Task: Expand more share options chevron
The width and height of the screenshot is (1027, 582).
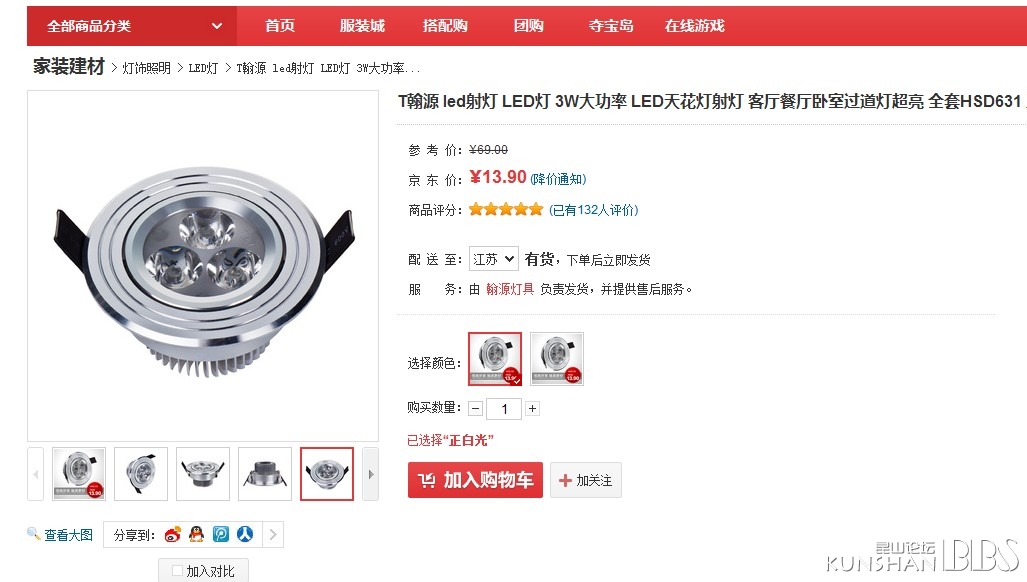Action: tap(273, 535)
